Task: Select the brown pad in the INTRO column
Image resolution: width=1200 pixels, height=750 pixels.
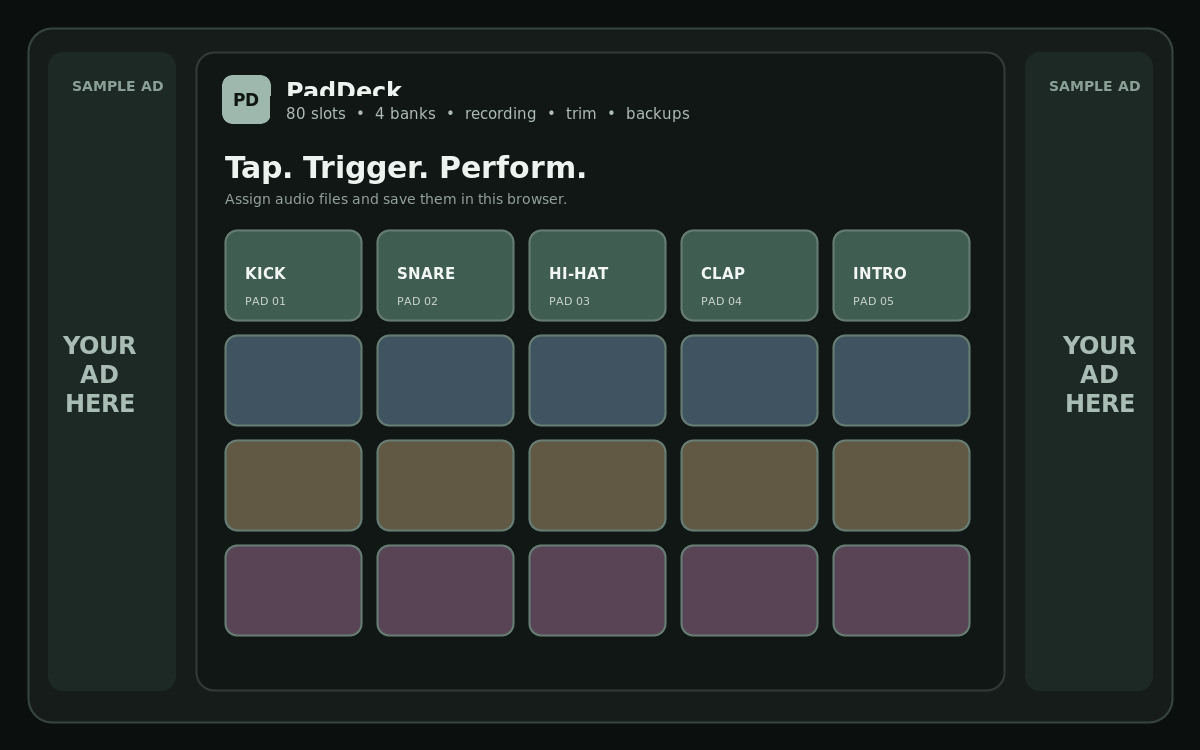Action: (x=901, y=485)
